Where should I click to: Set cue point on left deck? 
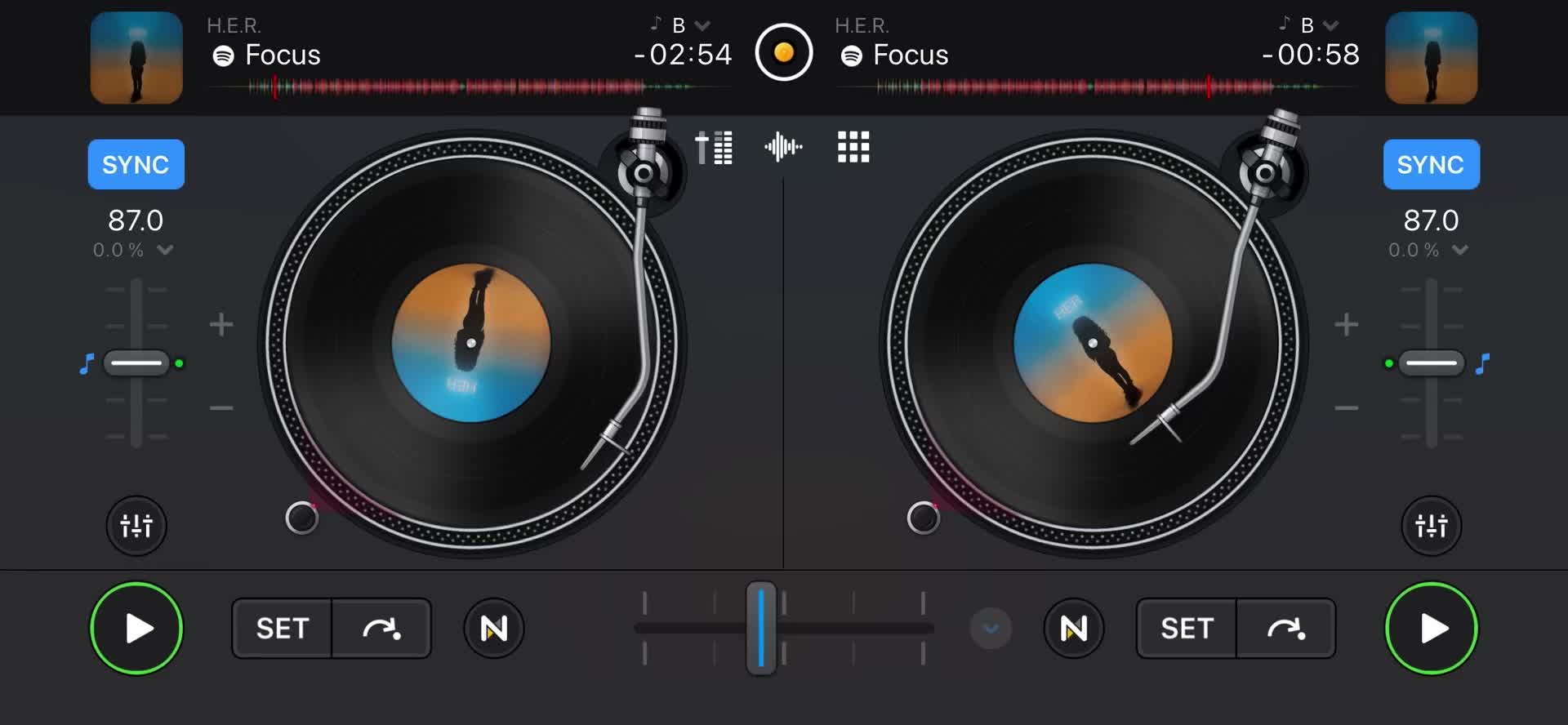pos(283,629)
